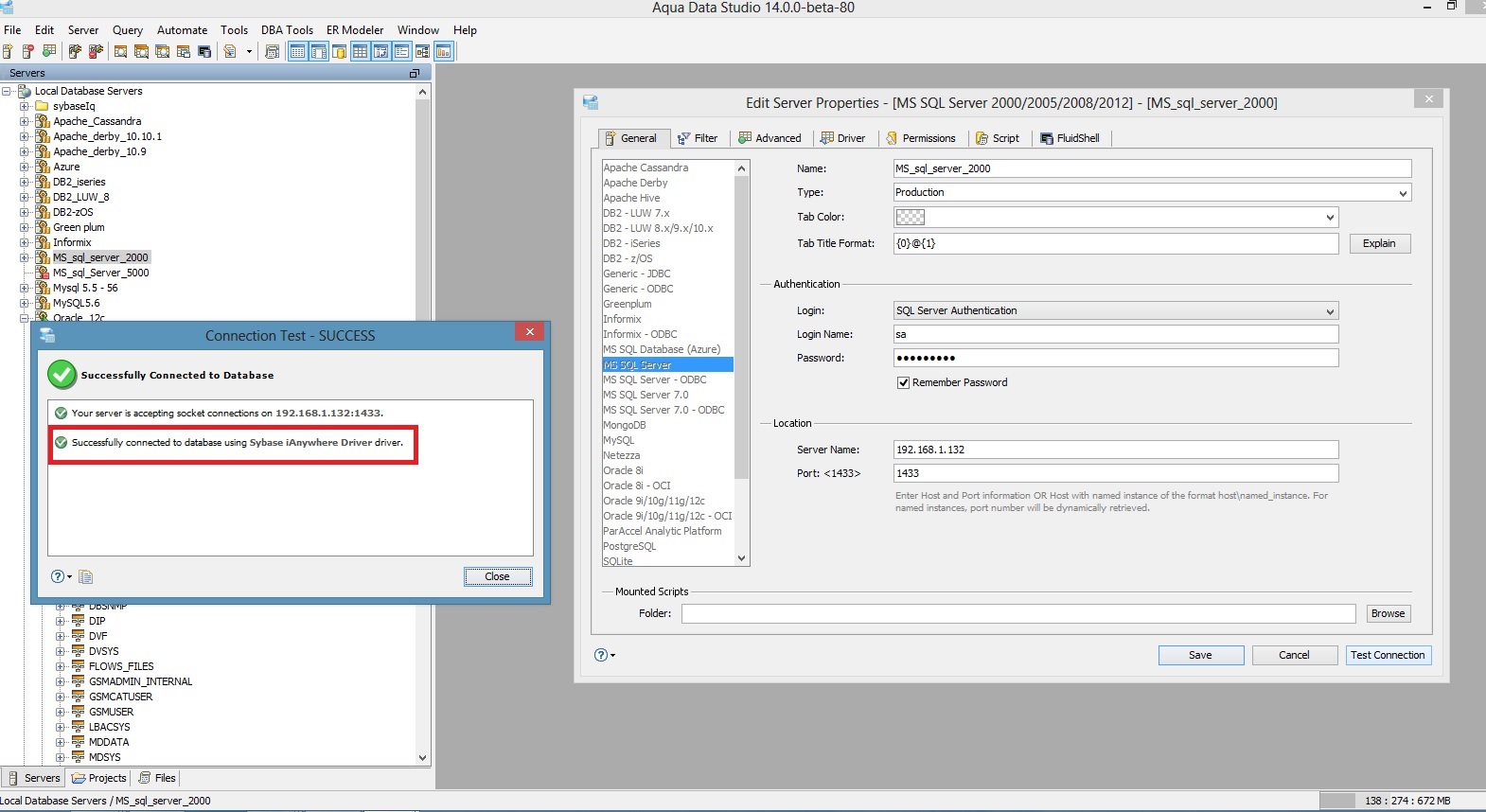Click Close in the Connection Test dialog
1486x812 pixels.
point(497,576)
